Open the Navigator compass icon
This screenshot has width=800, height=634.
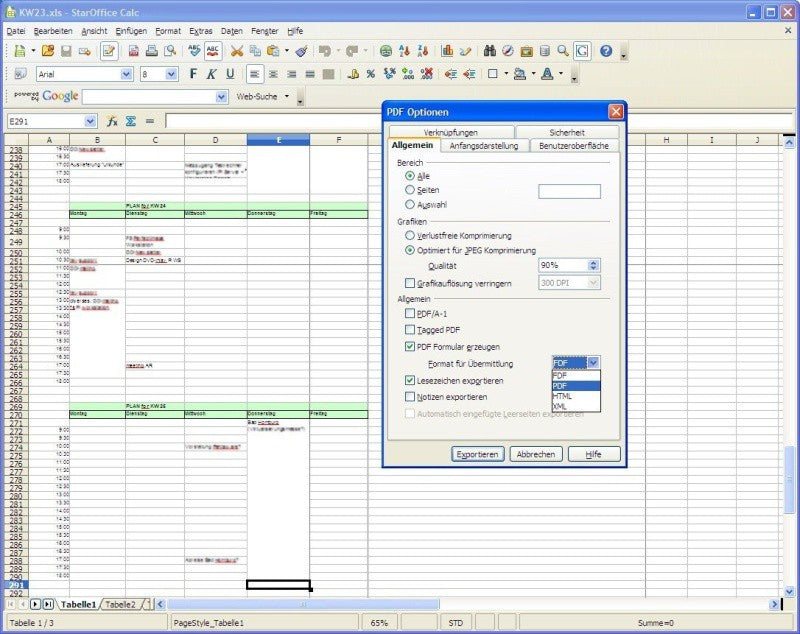pyautogui.click(x=508, y=51)
